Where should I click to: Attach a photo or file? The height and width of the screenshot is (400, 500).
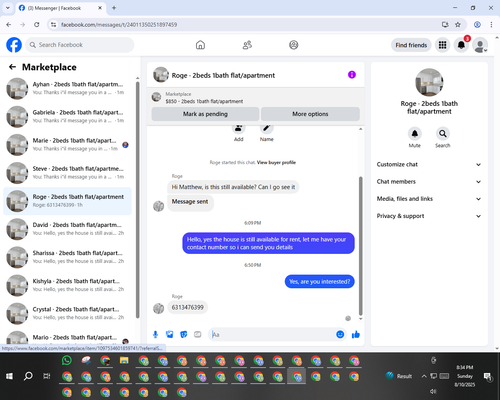(x=170, y=334)
